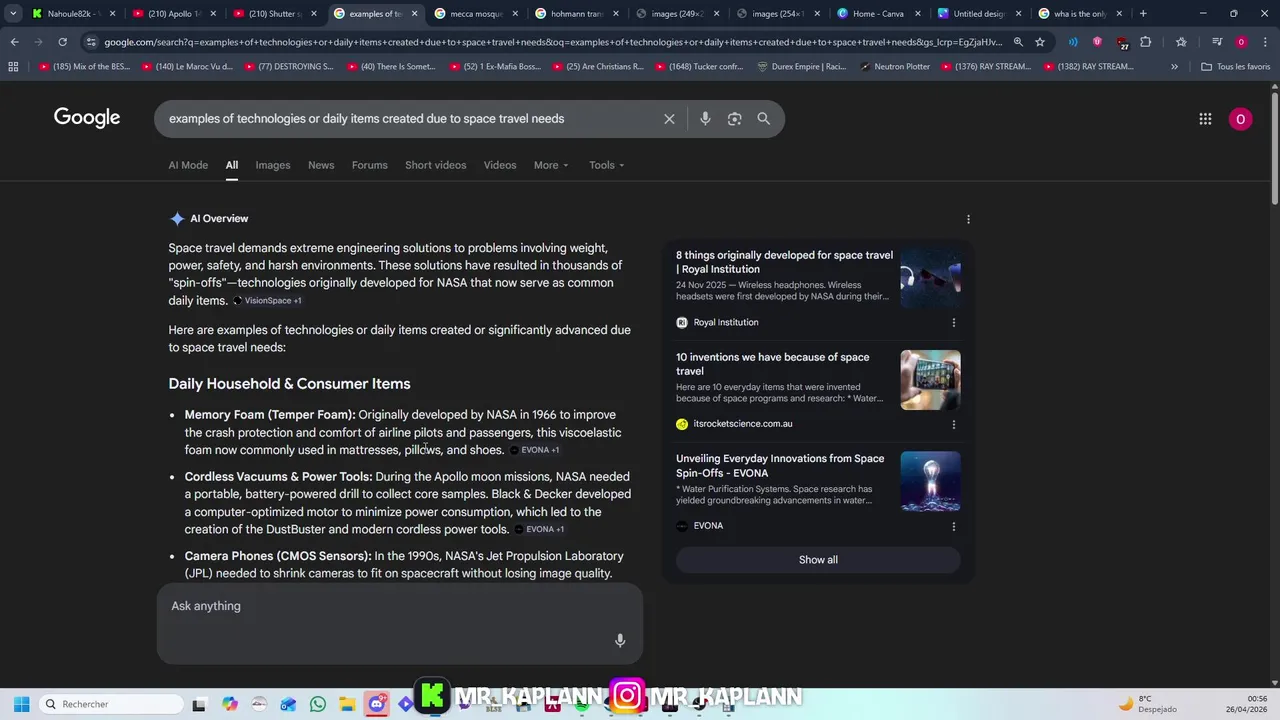
Task: Click the microphone in Ask anything box
Action: 620,640
